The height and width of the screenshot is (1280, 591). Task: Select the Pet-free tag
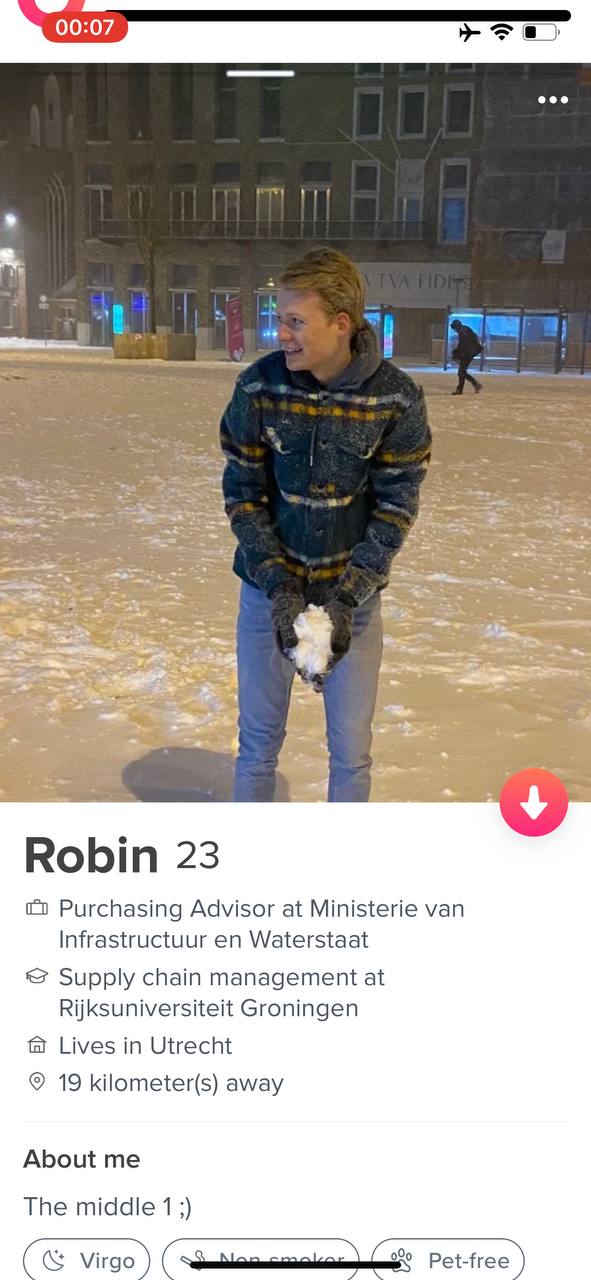point(448,1260)
